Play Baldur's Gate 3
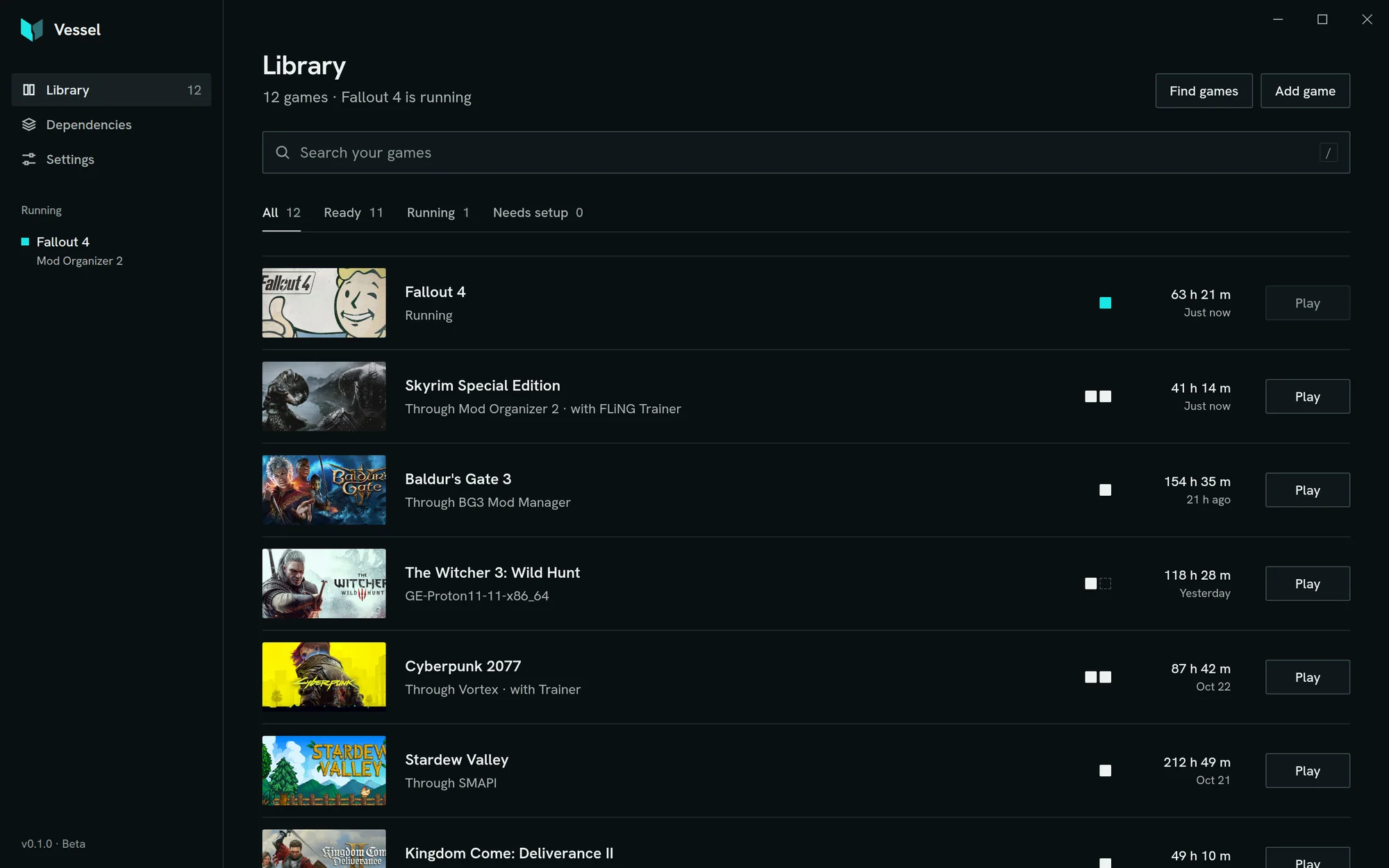 pos(1307,490)
